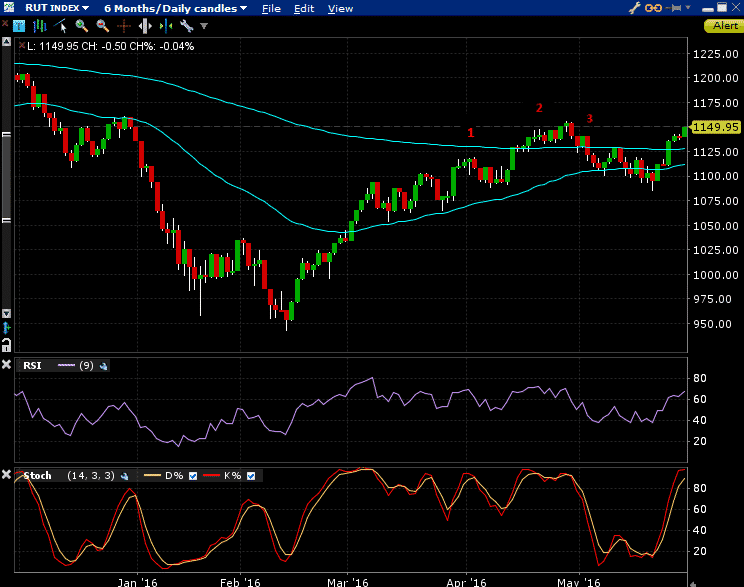Click the Jan '16 date label
This screenshot has width=744, height=587.
137,582
